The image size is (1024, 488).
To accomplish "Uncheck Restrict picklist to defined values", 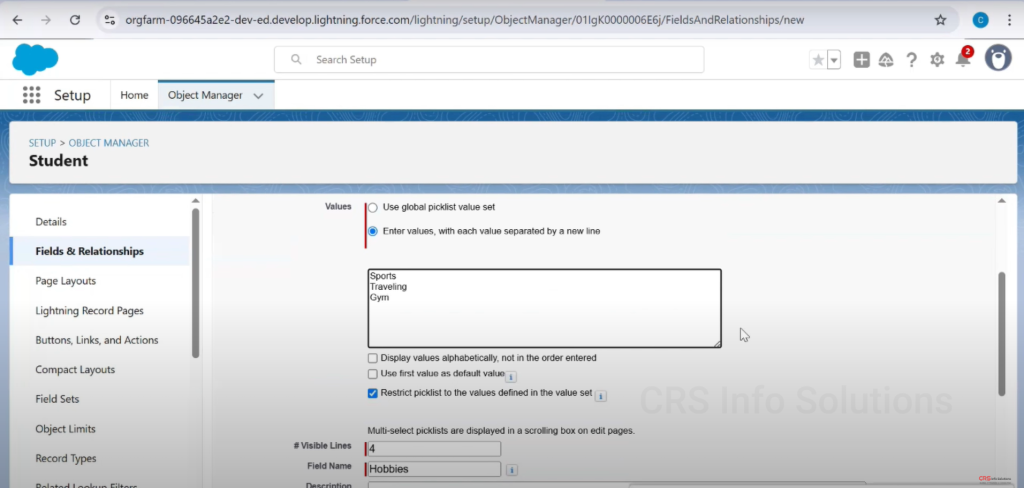I will (x=373, y=393).
